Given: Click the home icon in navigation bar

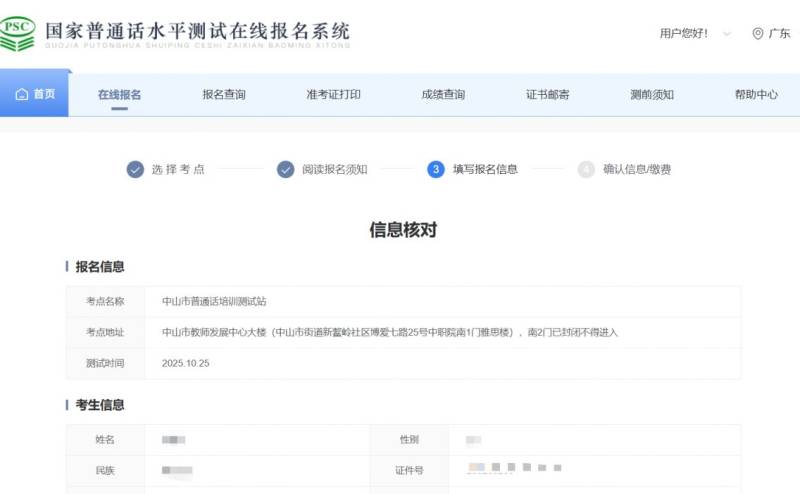Looking at the screenshot, I should tap(21, 94).
